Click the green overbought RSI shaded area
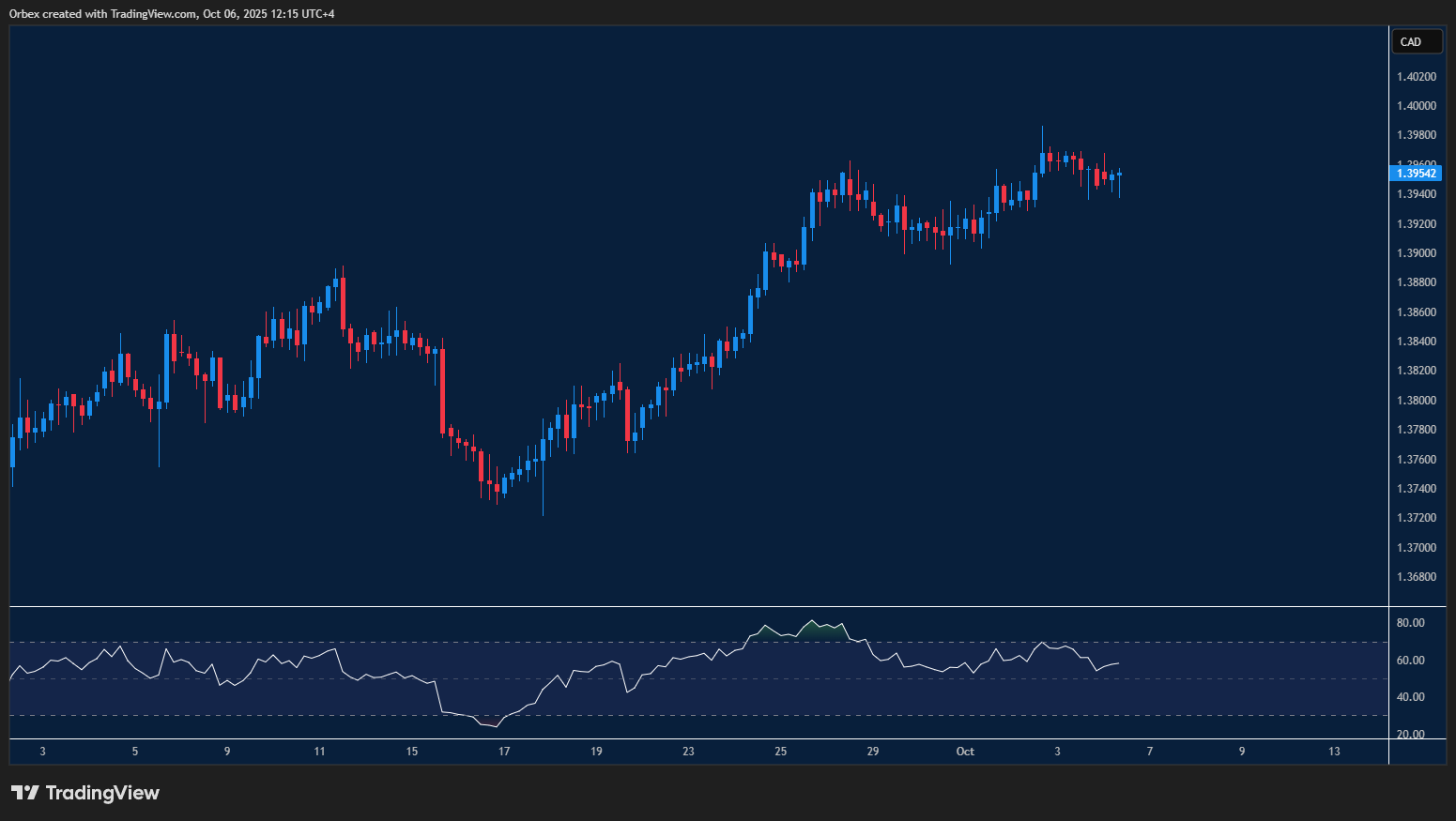The image size is (1456, 821). pos(813,632)
